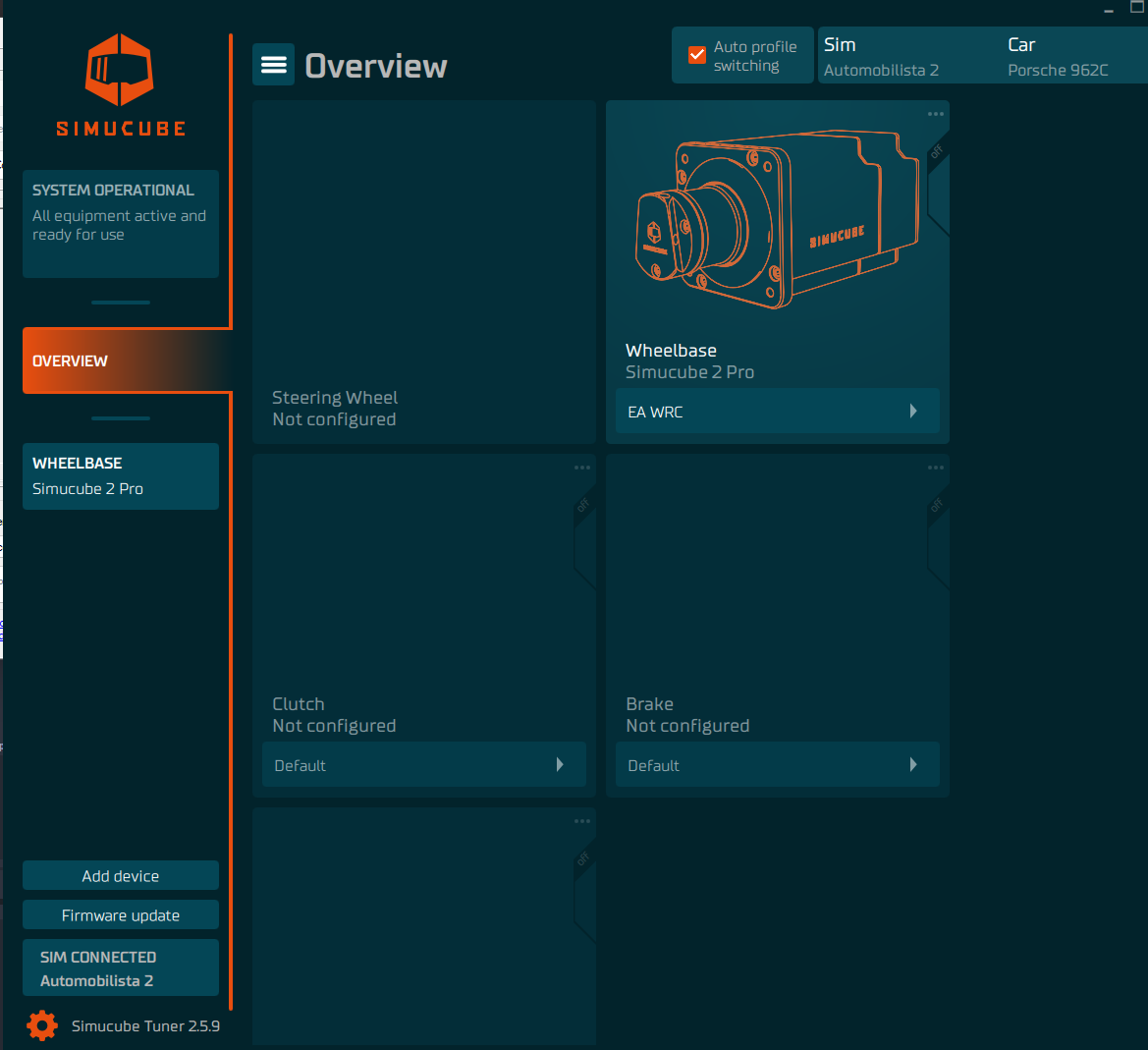Click the Add device button
The image size is (1148, 1050).
point(121,876)
